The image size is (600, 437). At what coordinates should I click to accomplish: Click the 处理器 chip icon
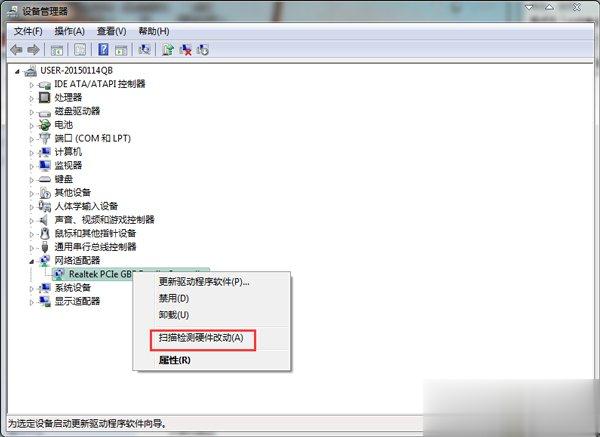(x=45, y=98)
